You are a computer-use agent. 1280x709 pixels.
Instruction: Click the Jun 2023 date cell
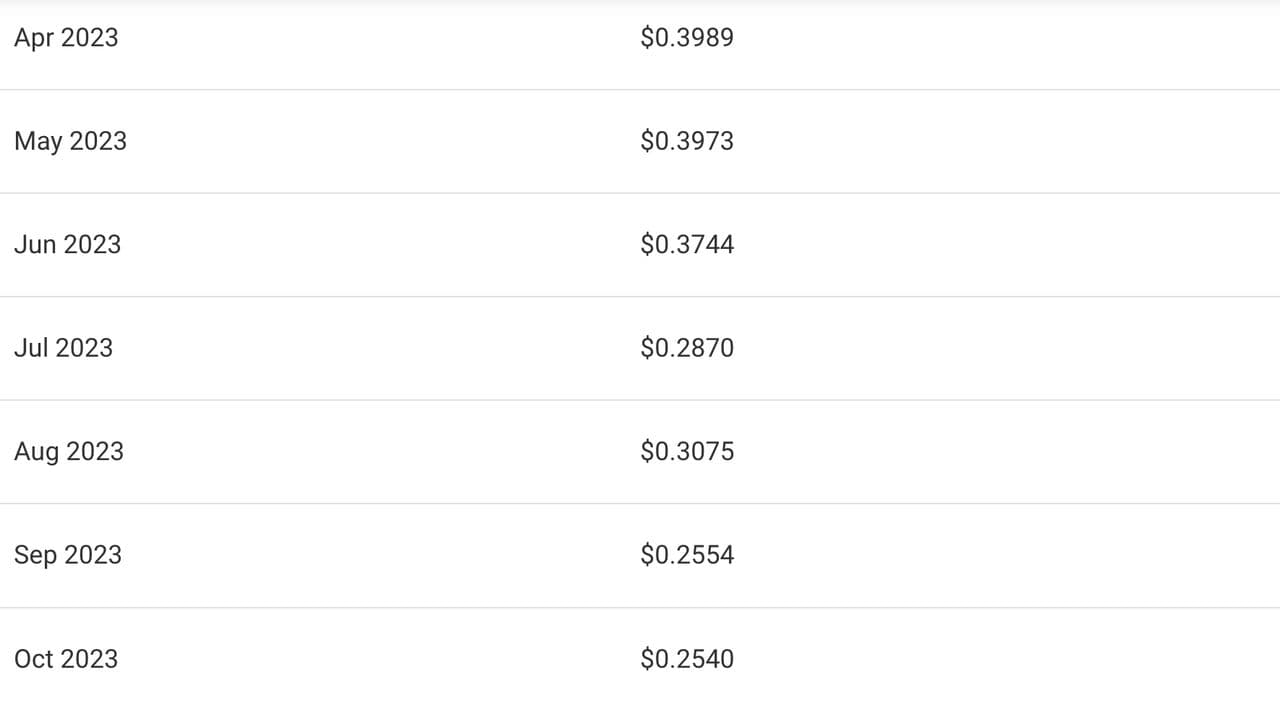67,245
